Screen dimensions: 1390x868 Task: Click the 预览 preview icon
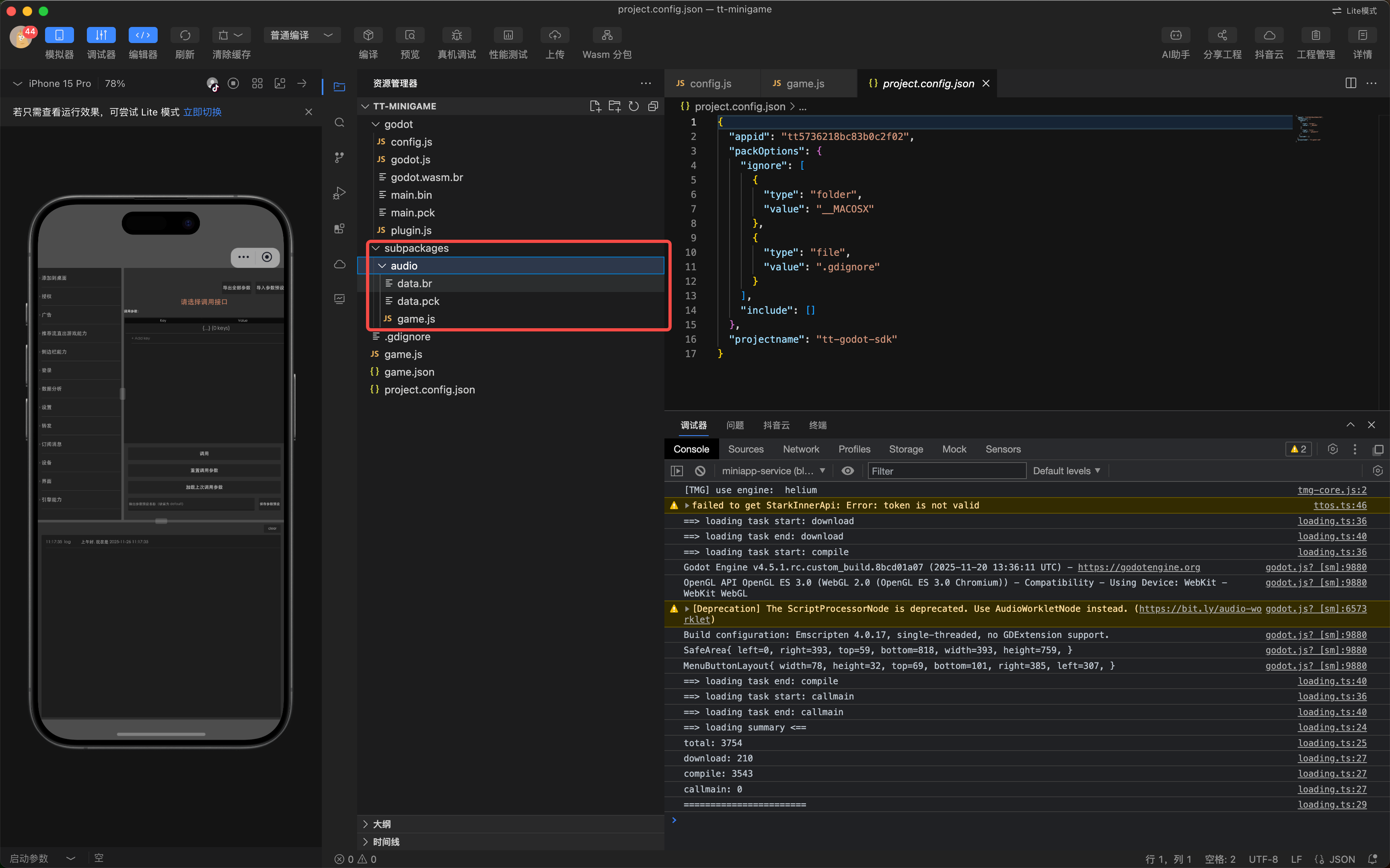[410, 35]
